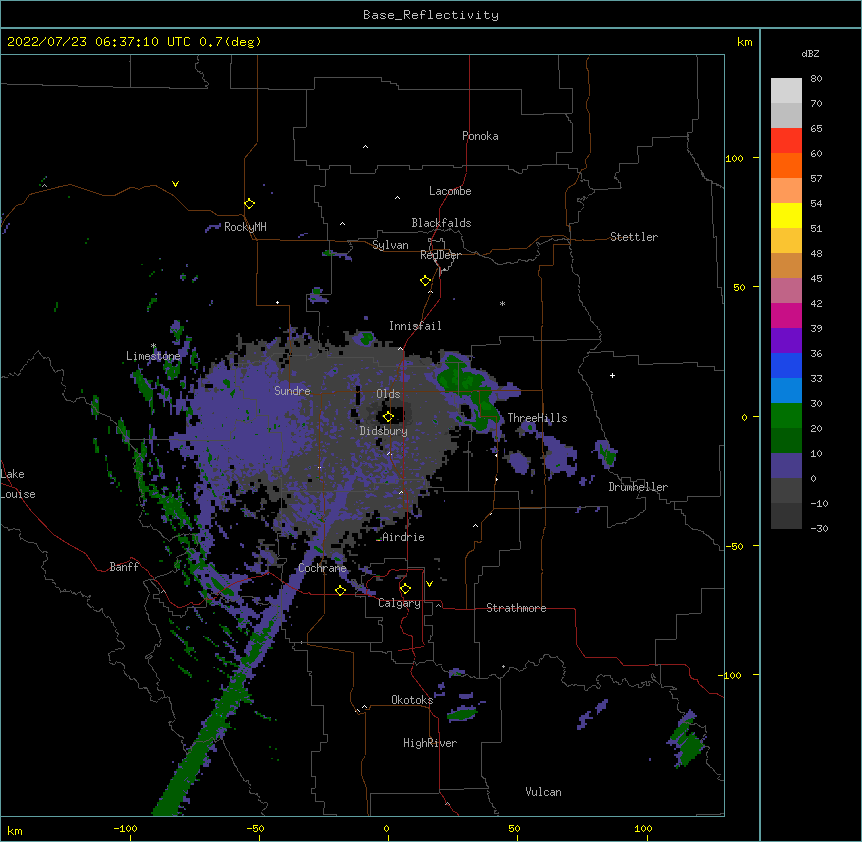
Task: Click the RedDeer city label
Action: click(x=440, y=255)
